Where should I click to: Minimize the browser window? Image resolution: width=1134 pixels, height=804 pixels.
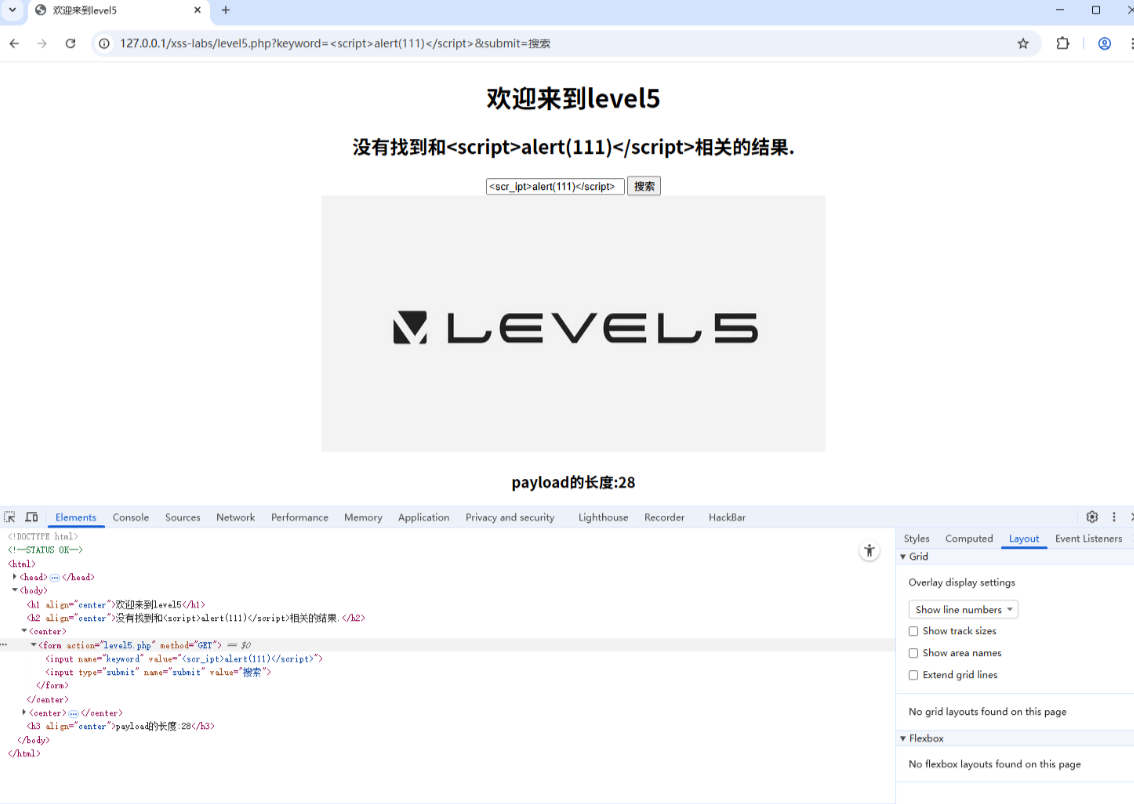[1060, 10]
